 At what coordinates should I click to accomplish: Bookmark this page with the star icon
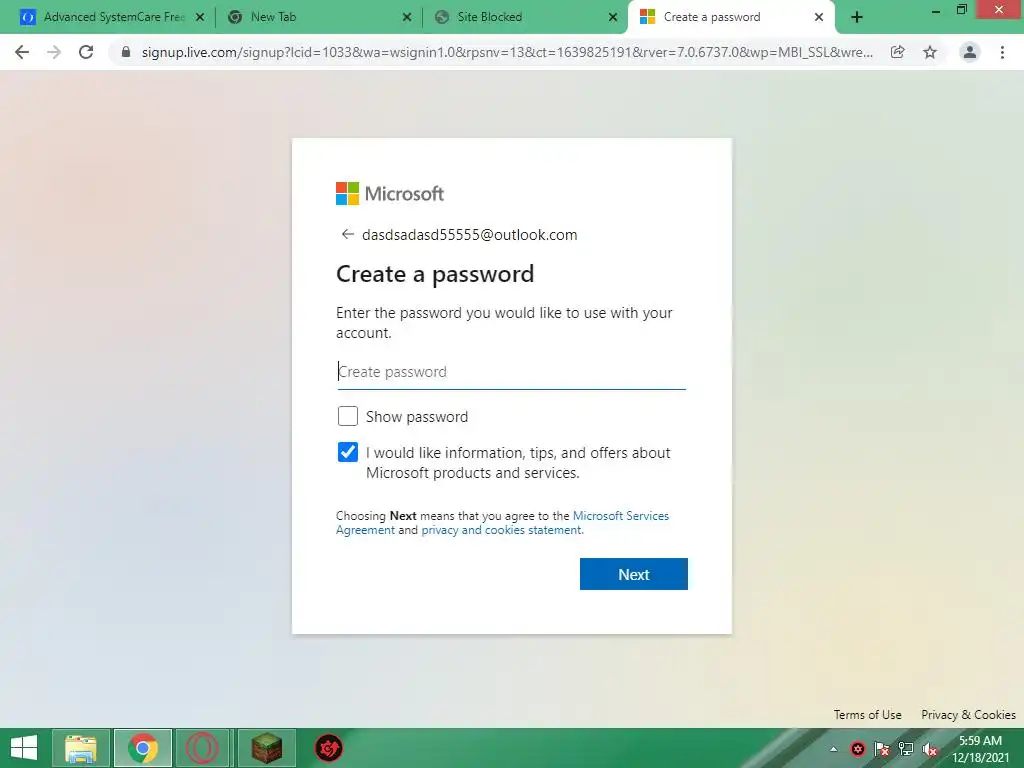(x=930, y=52)
